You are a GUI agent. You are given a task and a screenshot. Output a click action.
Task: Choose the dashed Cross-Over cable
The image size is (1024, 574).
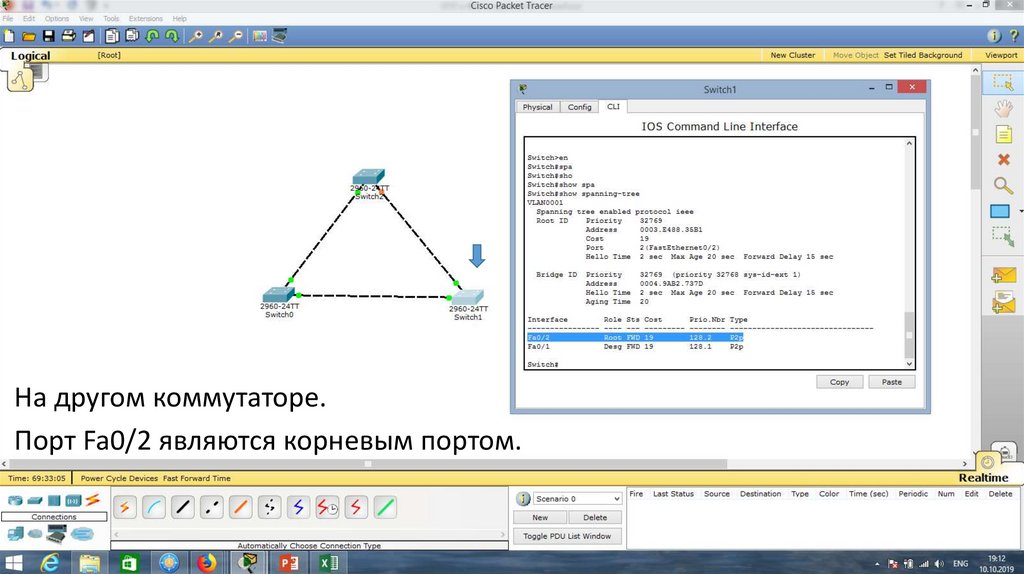211,507
